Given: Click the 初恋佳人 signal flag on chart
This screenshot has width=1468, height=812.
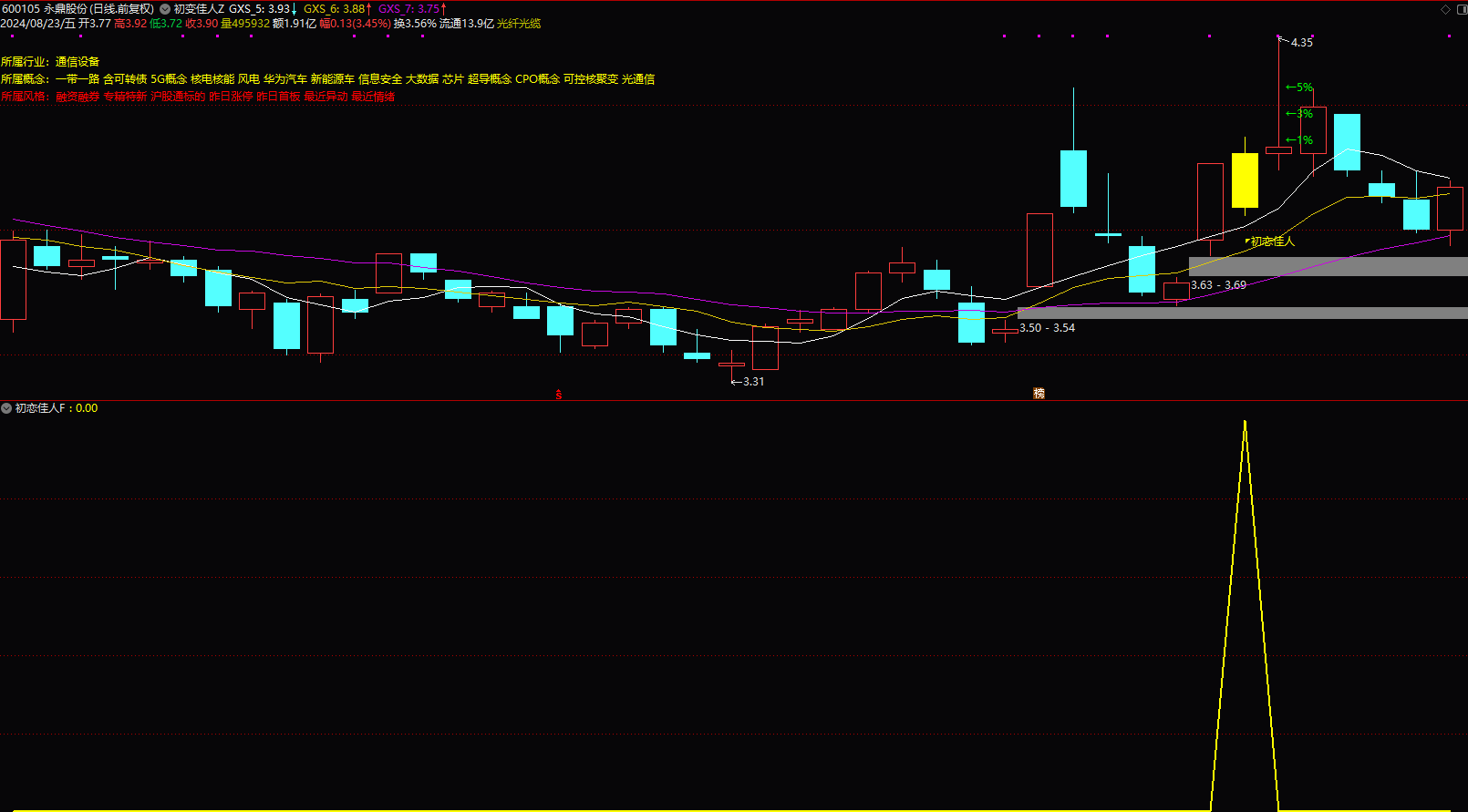Looking at the screenshot, I should click(x=1270, y=242).
